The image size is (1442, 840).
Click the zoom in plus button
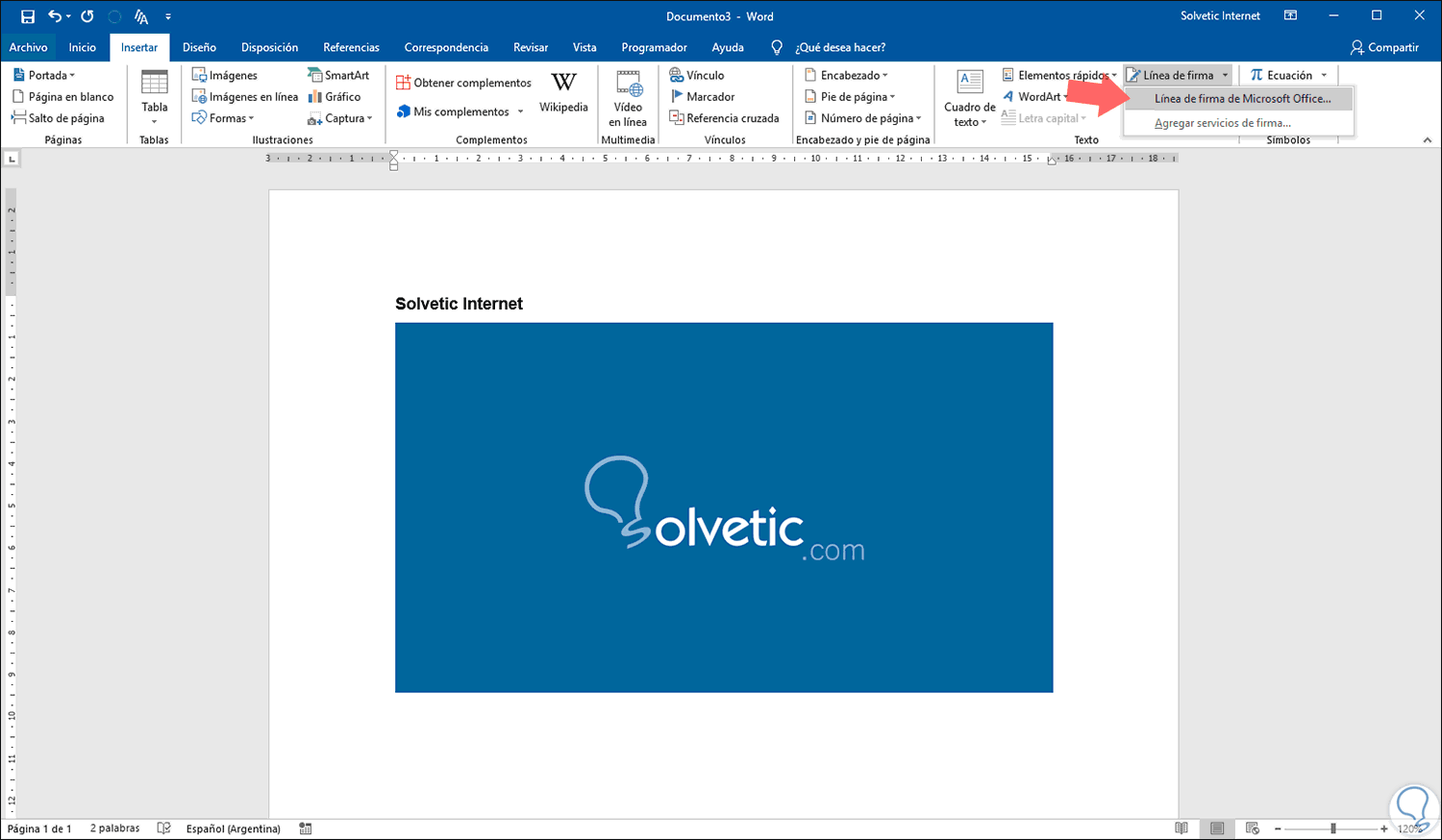[x=1383, y=828]
